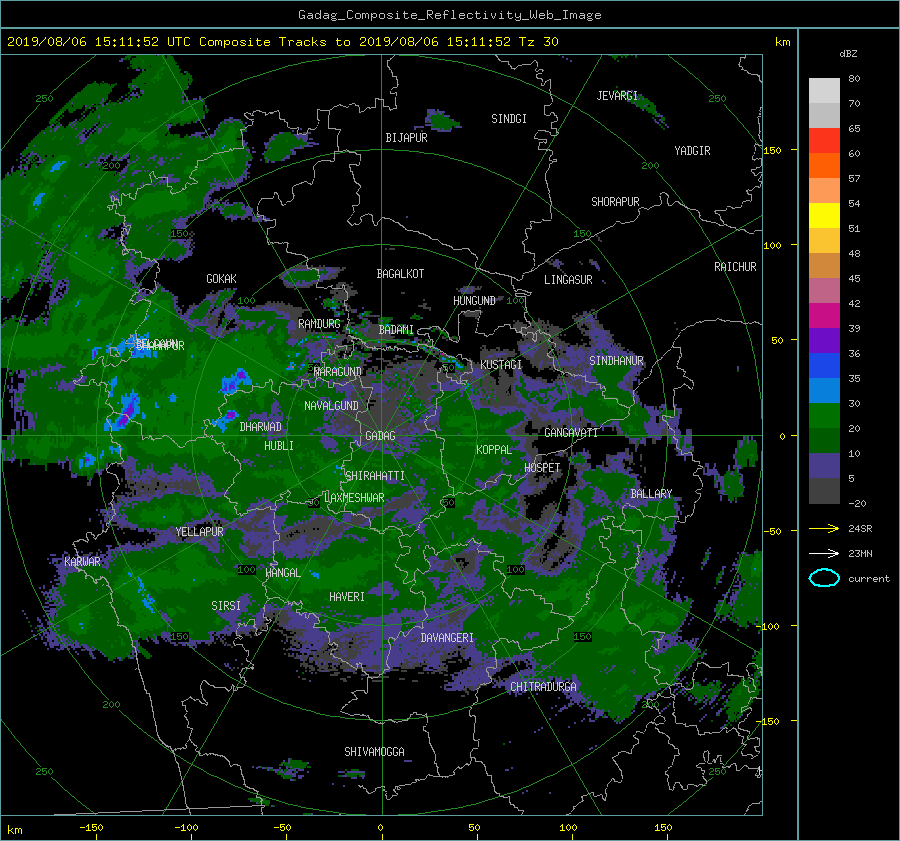The width and height of the screenshot is (900, 841).
Task: Select the SINDGI city label
Action: (509, 119)
